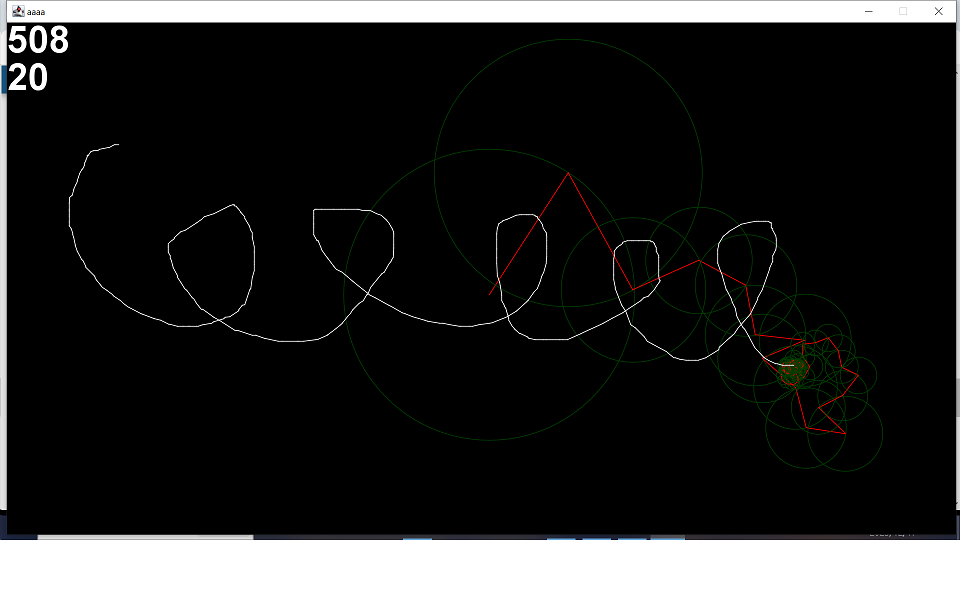
Task: Click the horizontal scrollbar thumb below the window
Action: pos(145,537)
